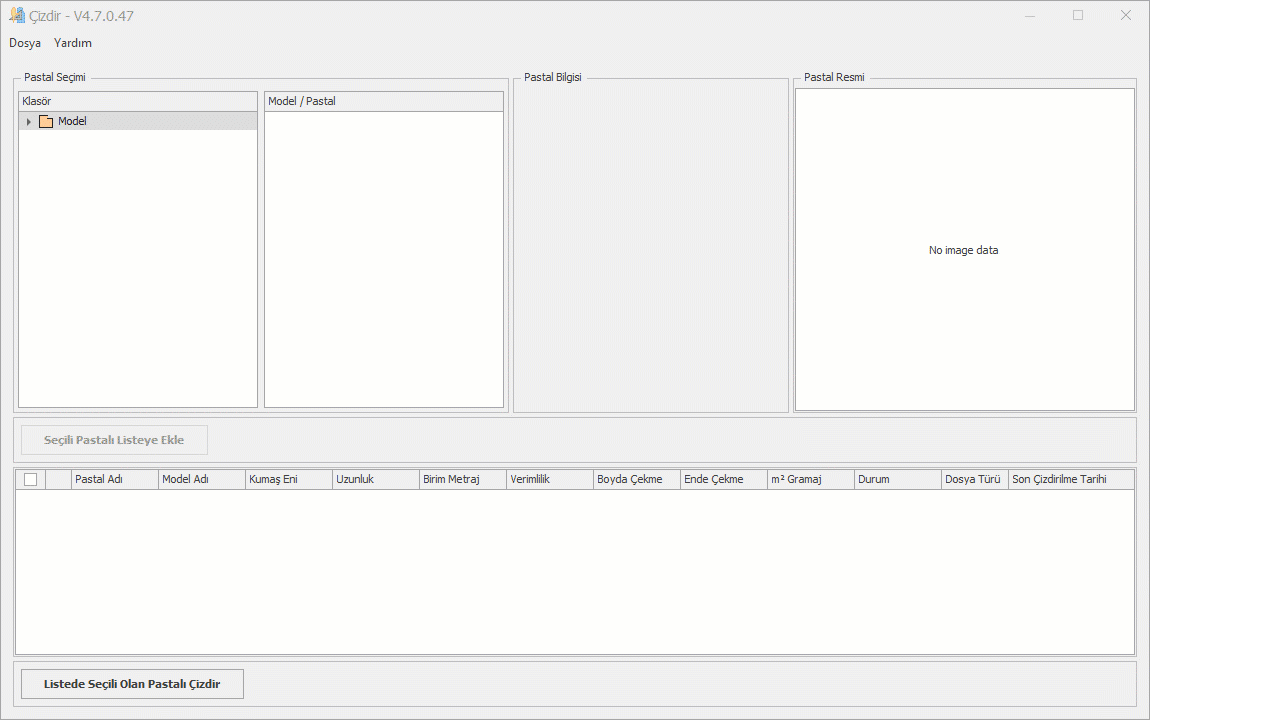1270x720 pixels.
Task: Click the Durum column header
Action: point(897,480)
